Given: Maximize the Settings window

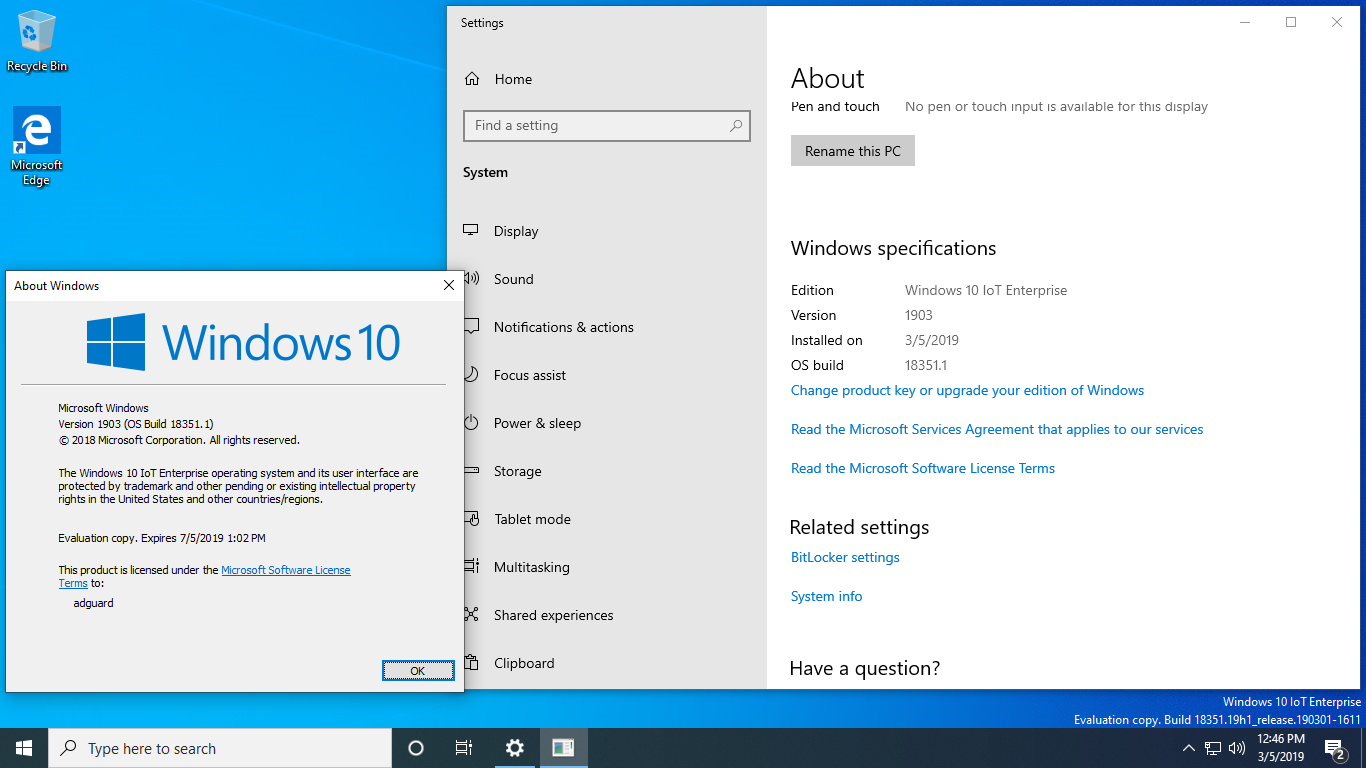Looking at the screenshot, I should [1291, 23].
